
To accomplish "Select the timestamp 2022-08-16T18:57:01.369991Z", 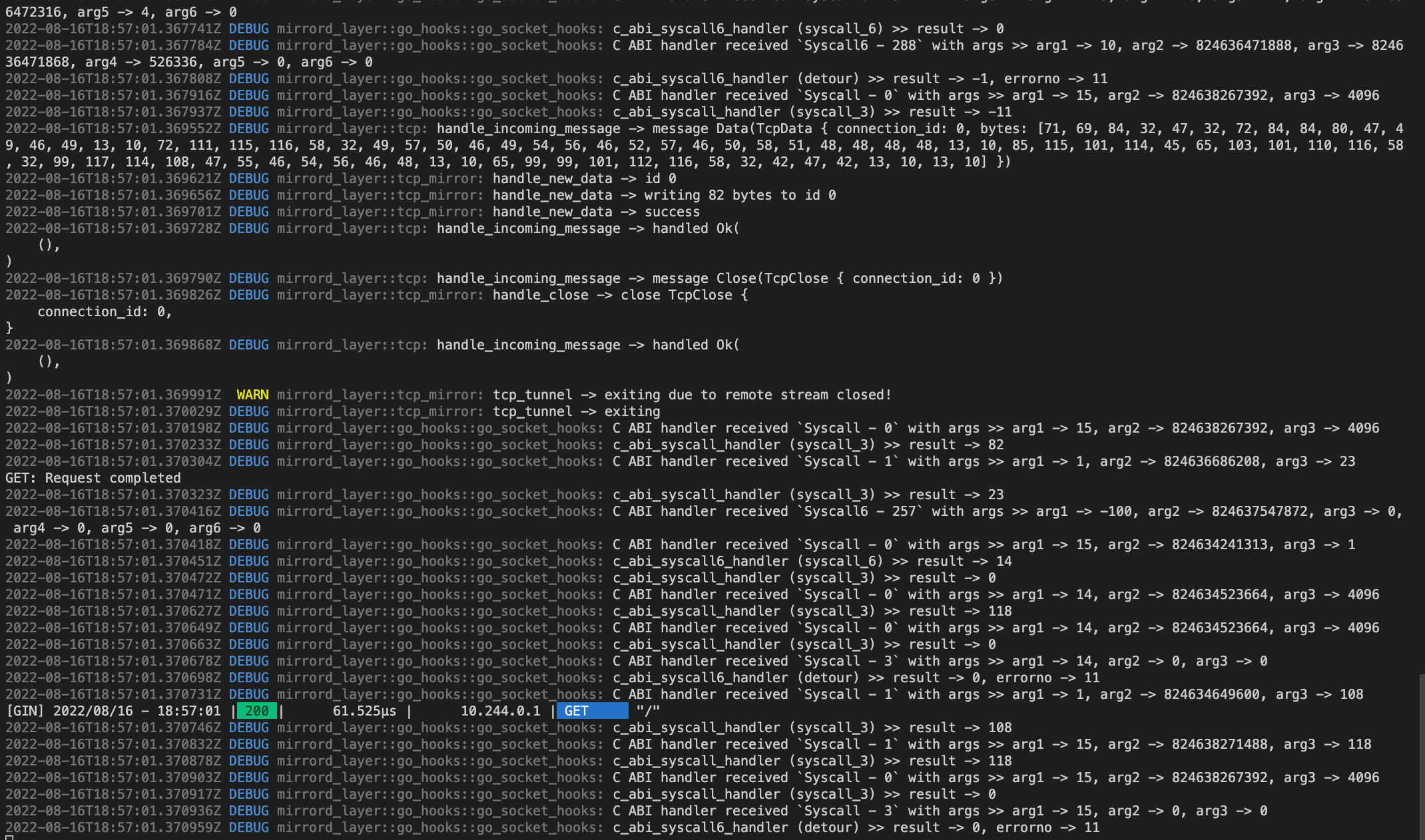I will coord(113,394).
